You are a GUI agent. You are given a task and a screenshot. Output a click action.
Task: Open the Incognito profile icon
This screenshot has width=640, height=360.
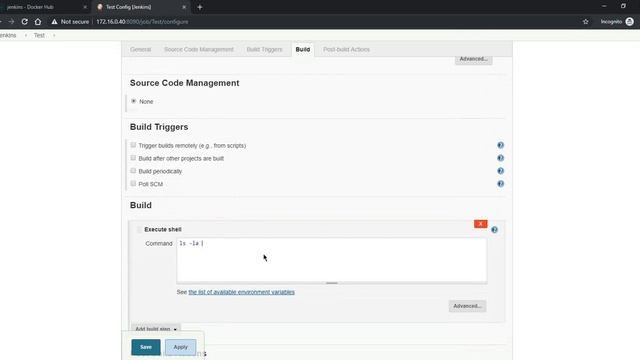[x=629, y=22]
